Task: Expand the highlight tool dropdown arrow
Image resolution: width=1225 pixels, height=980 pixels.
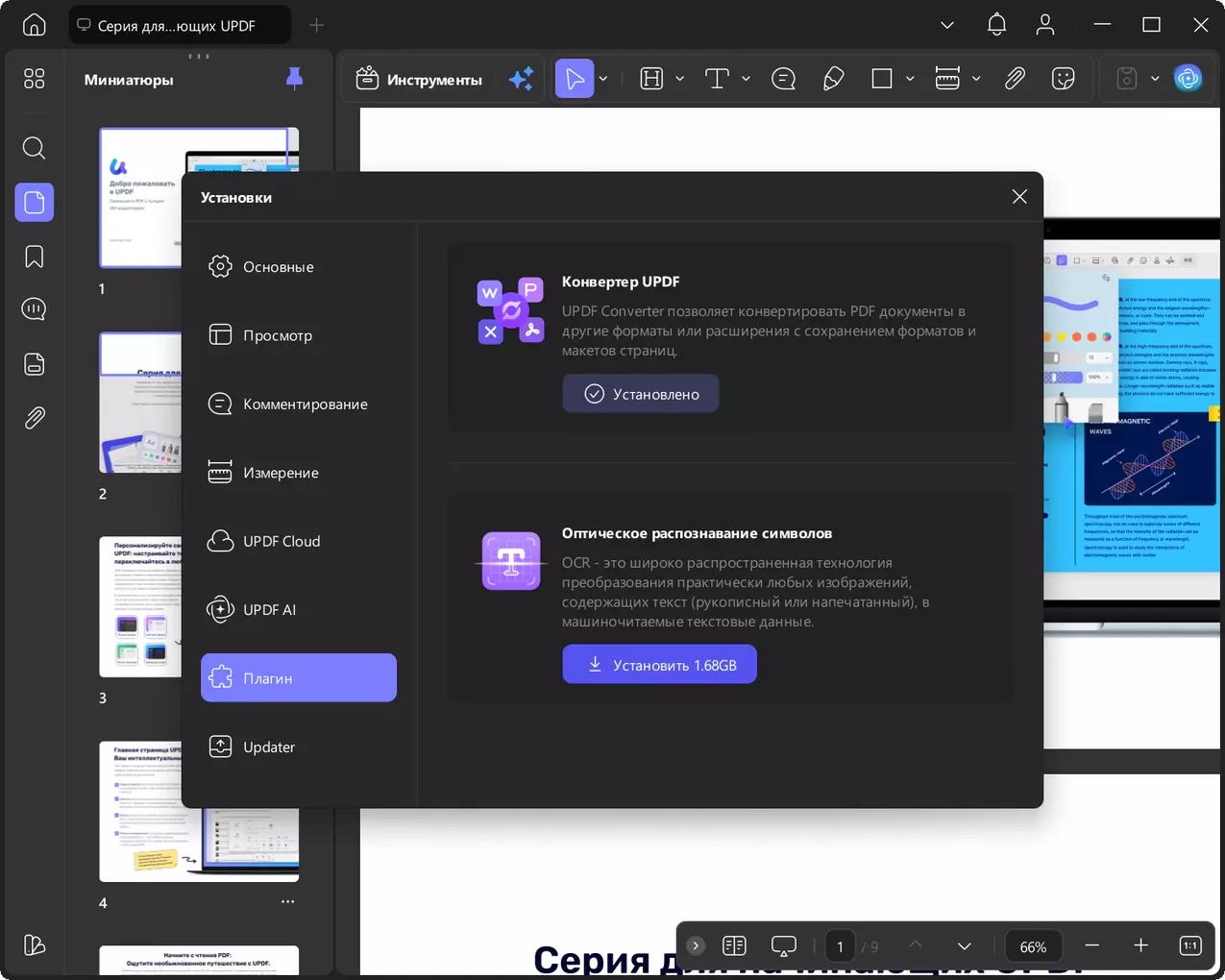Action: 679,79
